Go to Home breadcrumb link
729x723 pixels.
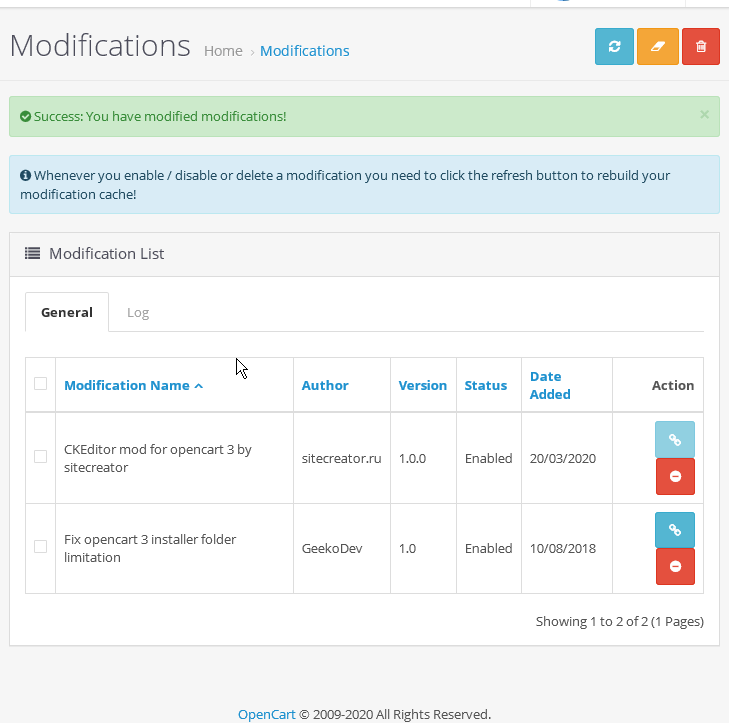[x=223, y=51]
